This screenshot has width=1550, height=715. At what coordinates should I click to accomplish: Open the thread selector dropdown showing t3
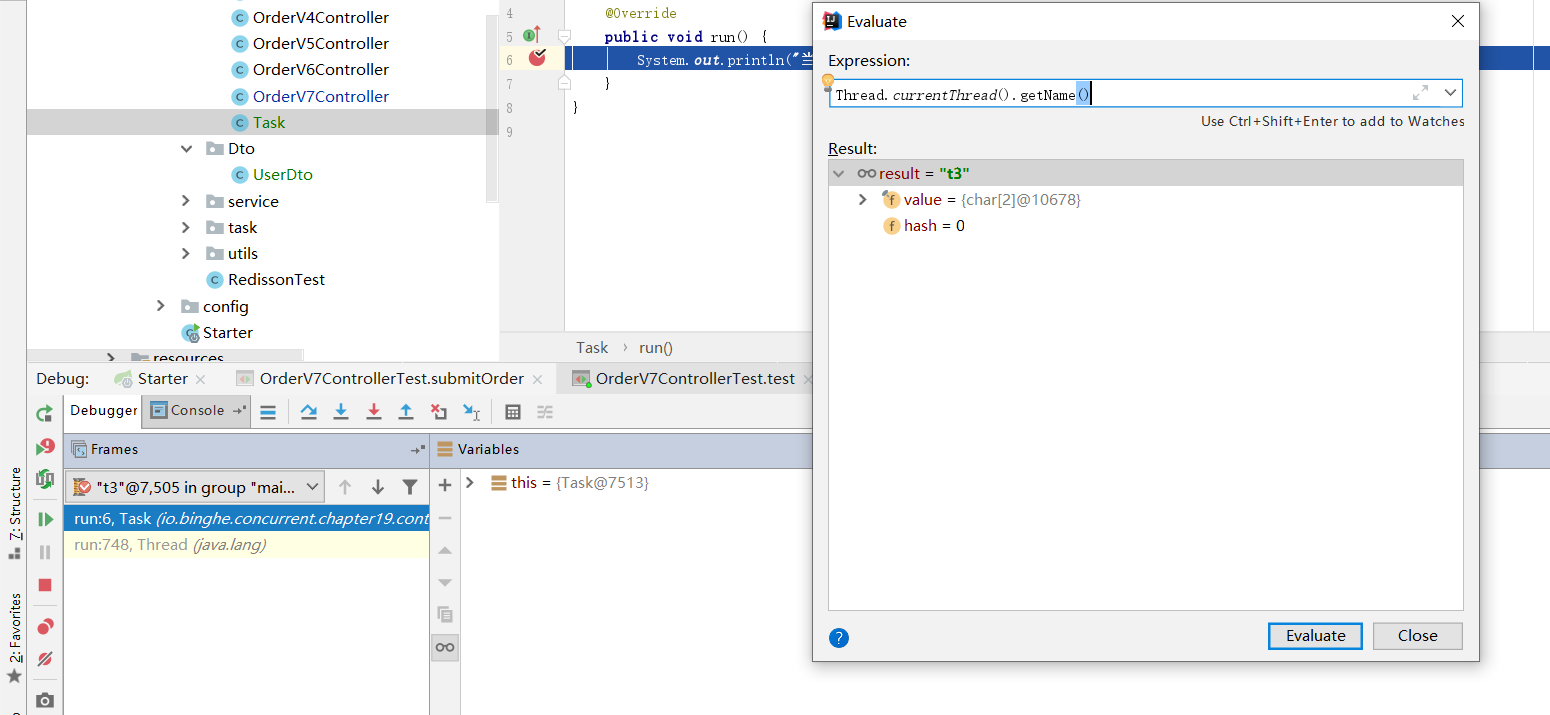coord(195,487)
